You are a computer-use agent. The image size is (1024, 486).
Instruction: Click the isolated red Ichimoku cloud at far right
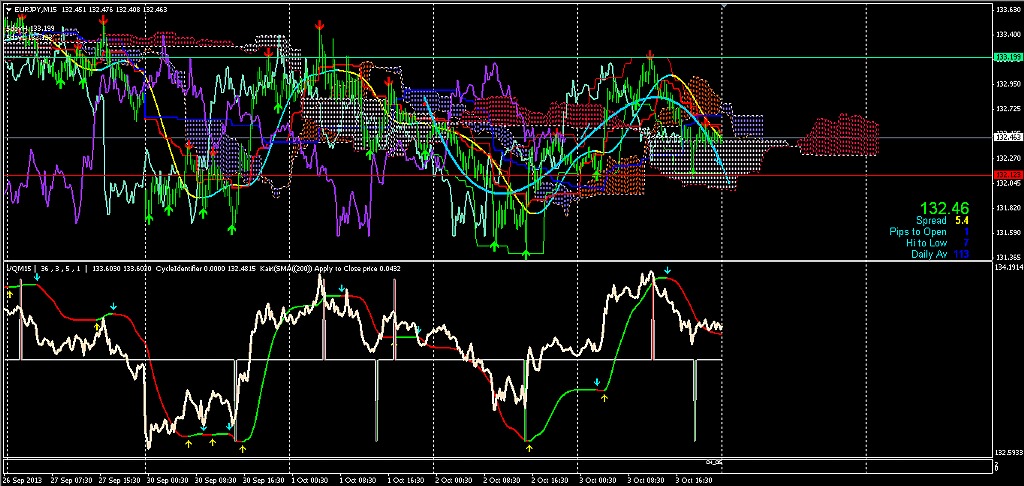point(839,135)
